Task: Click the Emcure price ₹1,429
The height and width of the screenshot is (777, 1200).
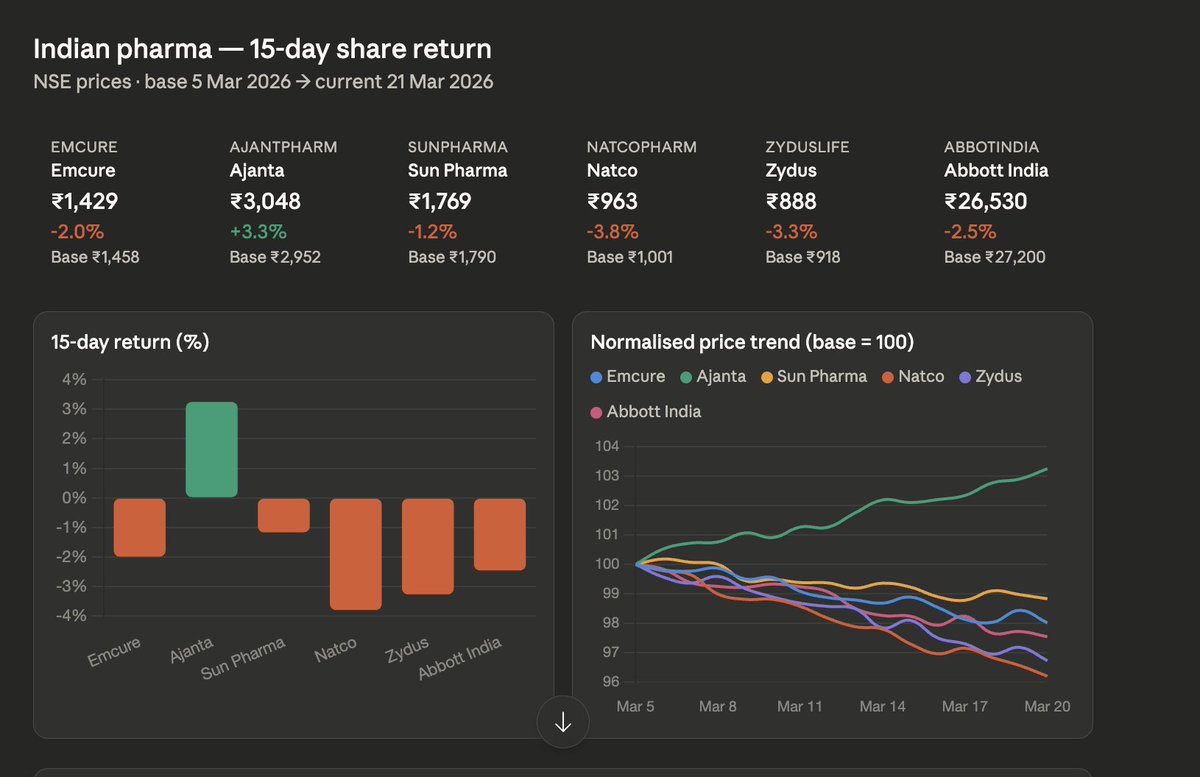Action: [84, 201]
